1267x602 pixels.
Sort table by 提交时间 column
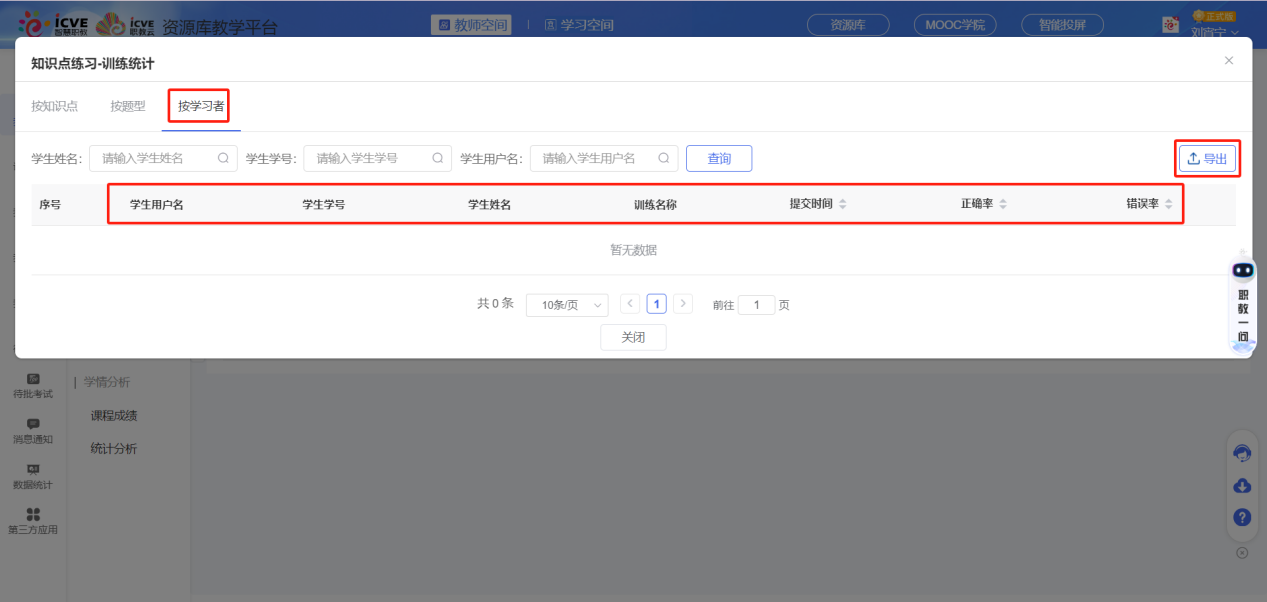[x=842, y=204]
